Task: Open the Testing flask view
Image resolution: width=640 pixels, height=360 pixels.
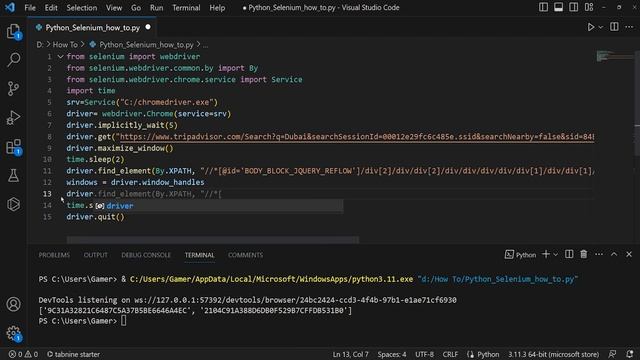Action: [13, 176]
